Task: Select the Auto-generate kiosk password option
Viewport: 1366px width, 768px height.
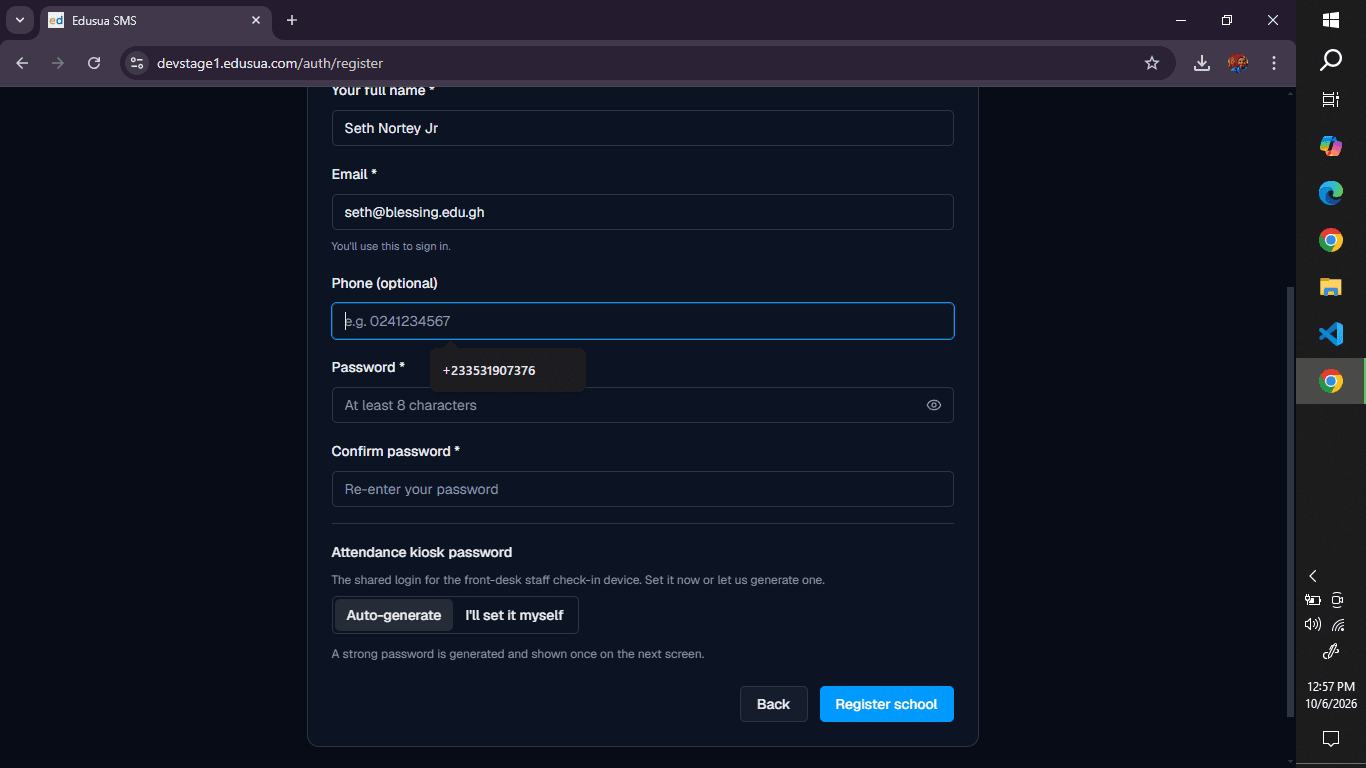Action: coord(394,615)
